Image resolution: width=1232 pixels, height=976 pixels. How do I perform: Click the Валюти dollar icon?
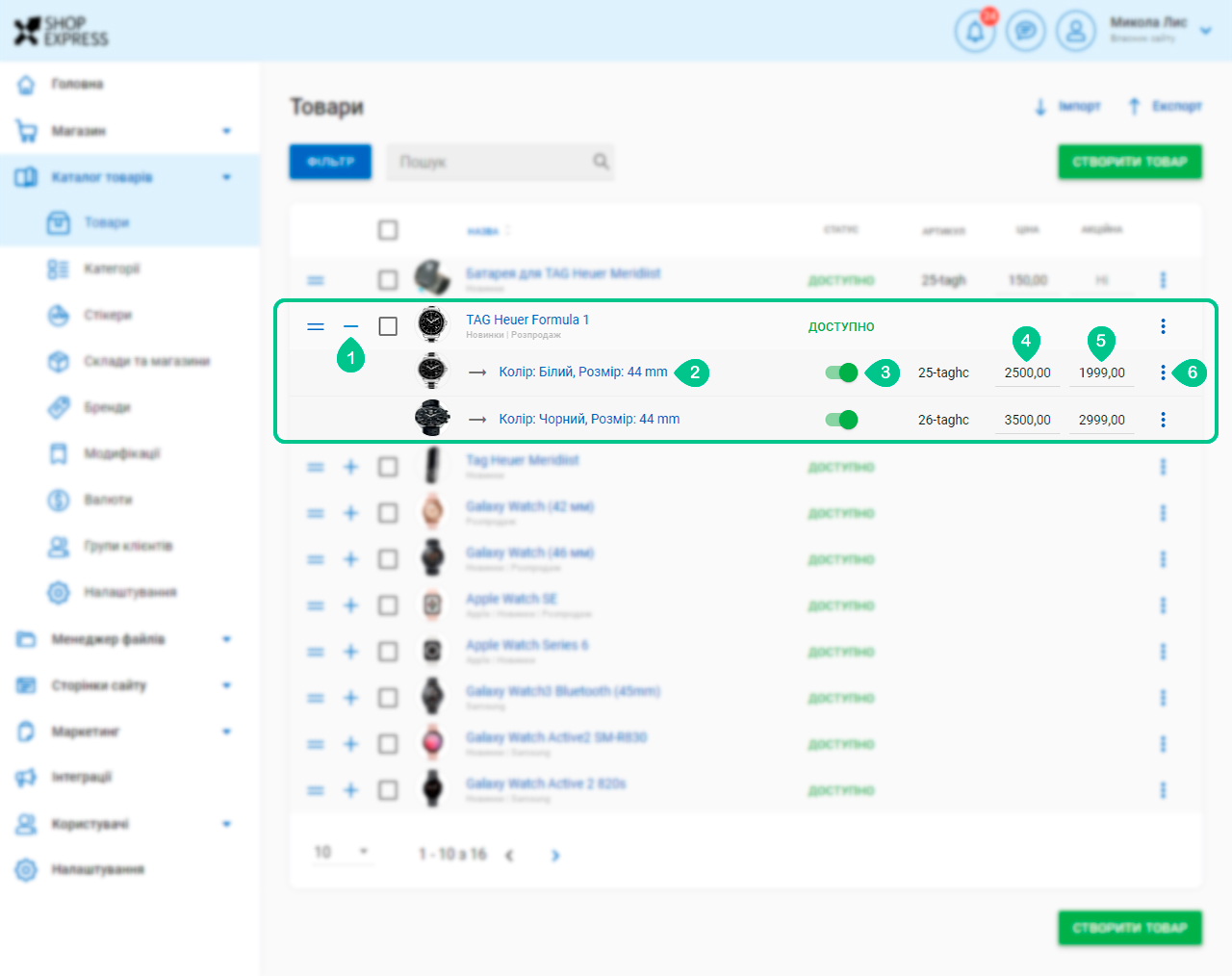59,500
